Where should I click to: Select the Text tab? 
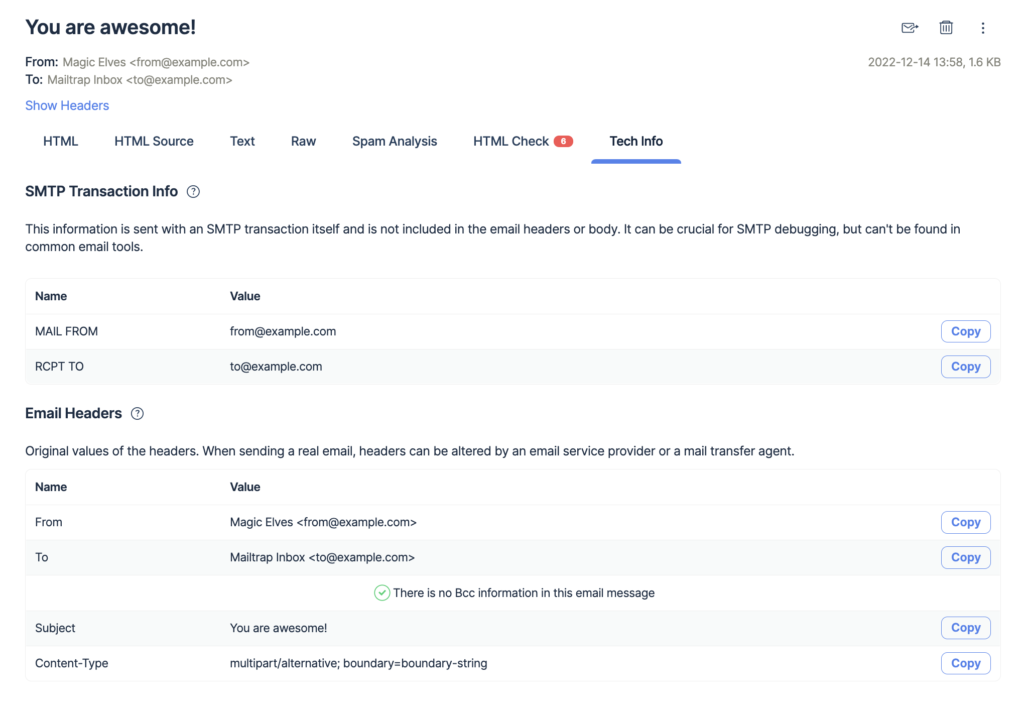pos(241,141)
